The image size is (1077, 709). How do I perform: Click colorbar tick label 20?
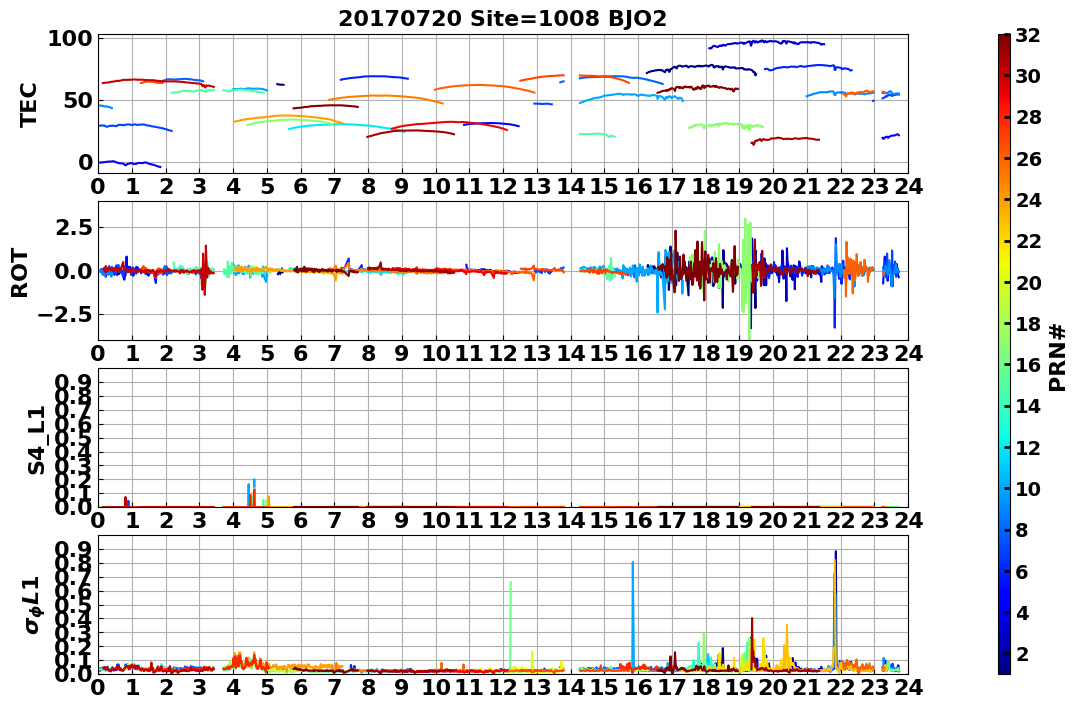pos(1028,282)
